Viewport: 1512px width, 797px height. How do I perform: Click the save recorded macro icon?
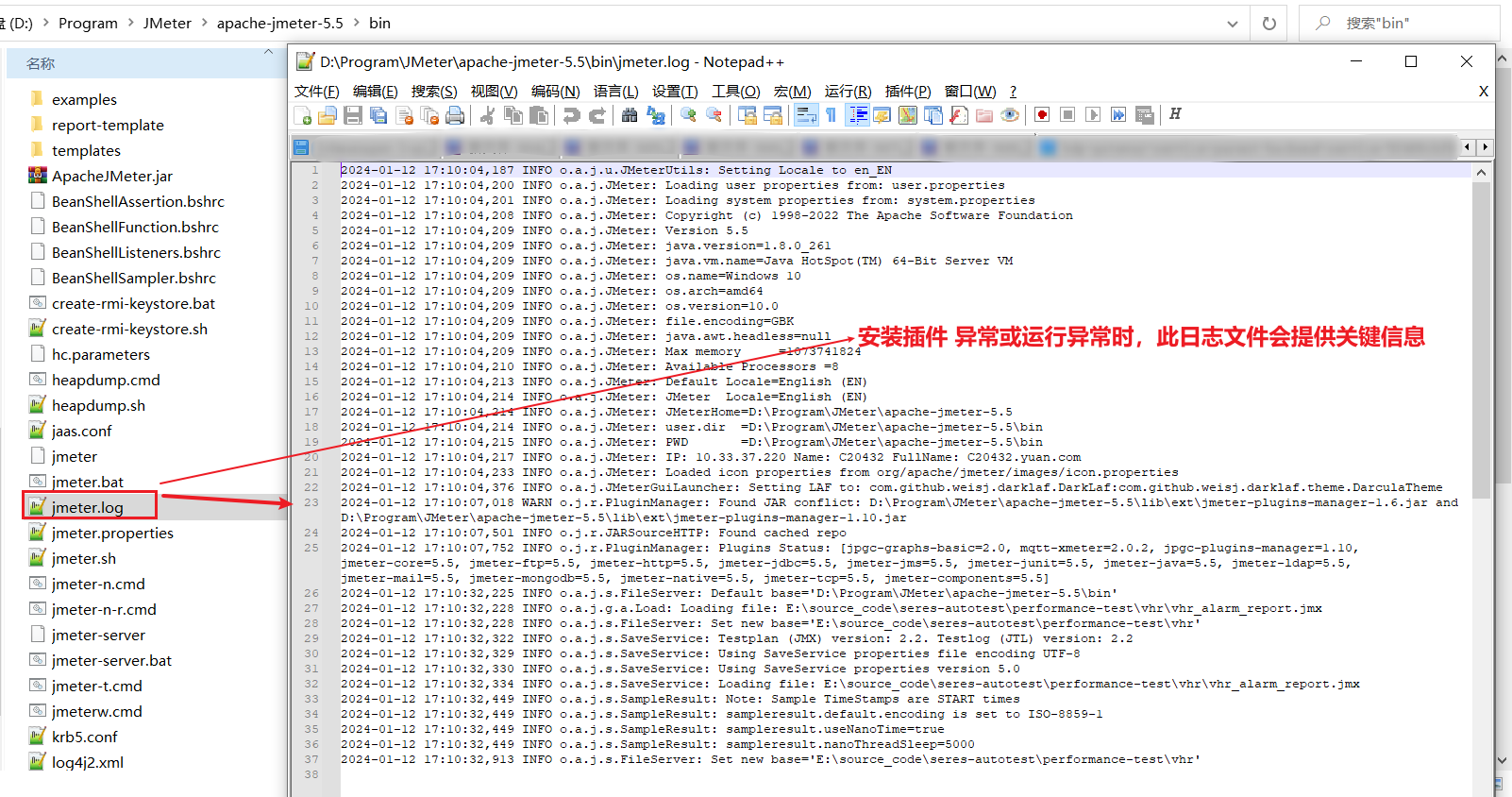1144,115
